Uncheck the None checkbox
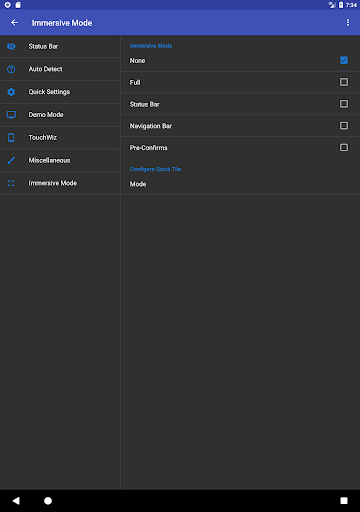The image size is (360, 512). [344, 60]
